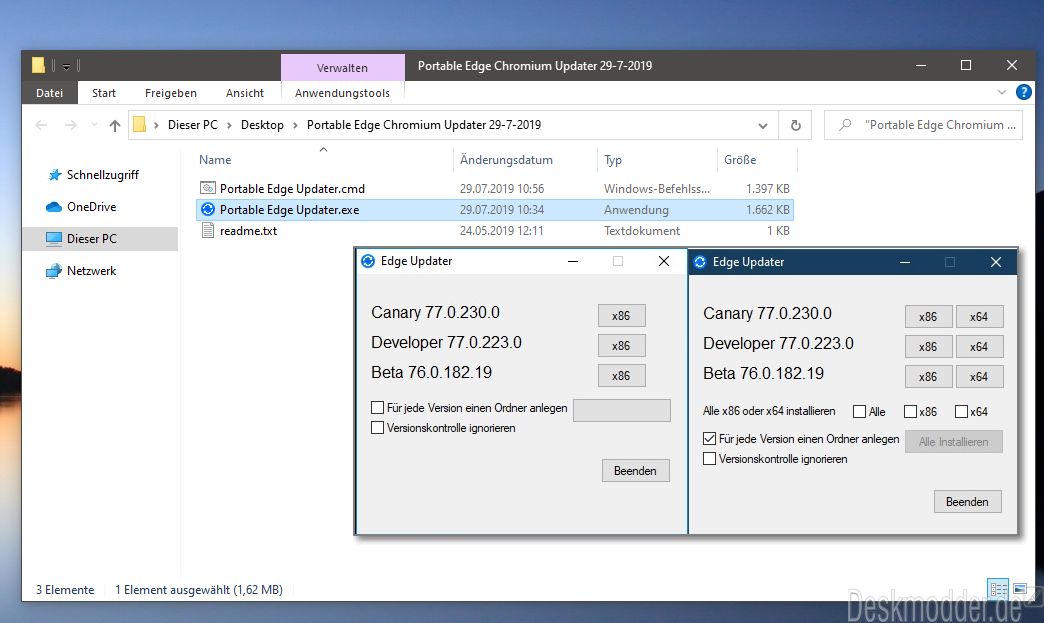Tick the 'Alle' checkbox in the right window

pyautogui.click(x=860, y=411)
